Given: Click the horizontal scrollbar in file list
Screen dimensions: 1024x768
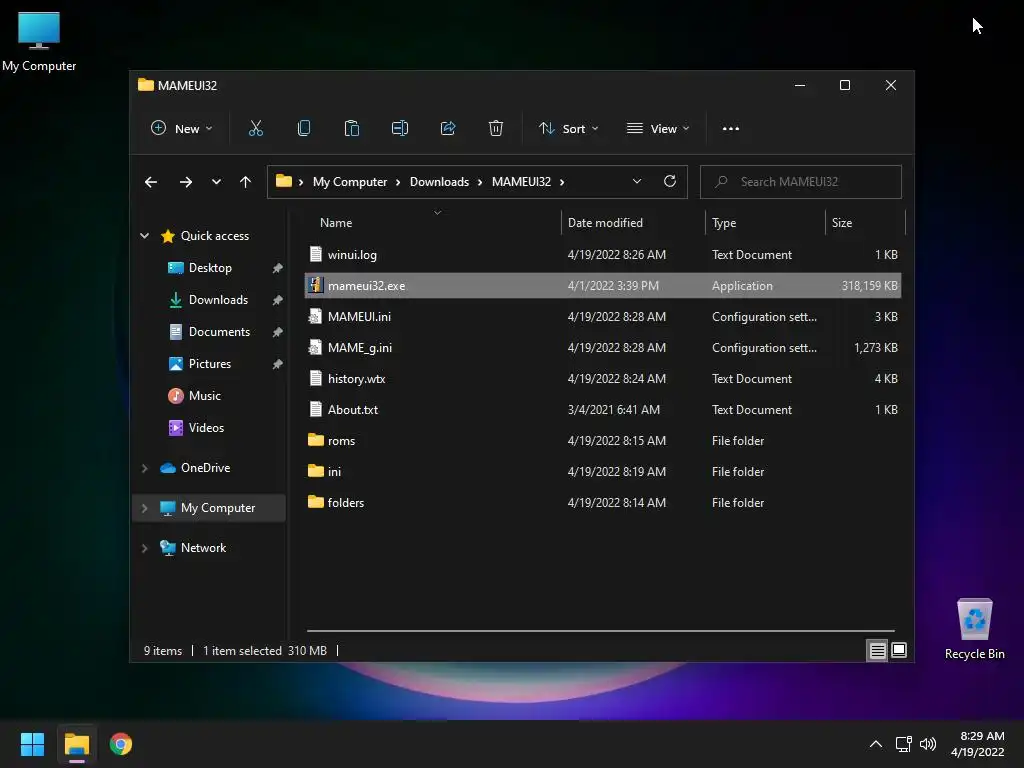Looking at the screenshot, I should pyautogui.click(x=601, y=631).
